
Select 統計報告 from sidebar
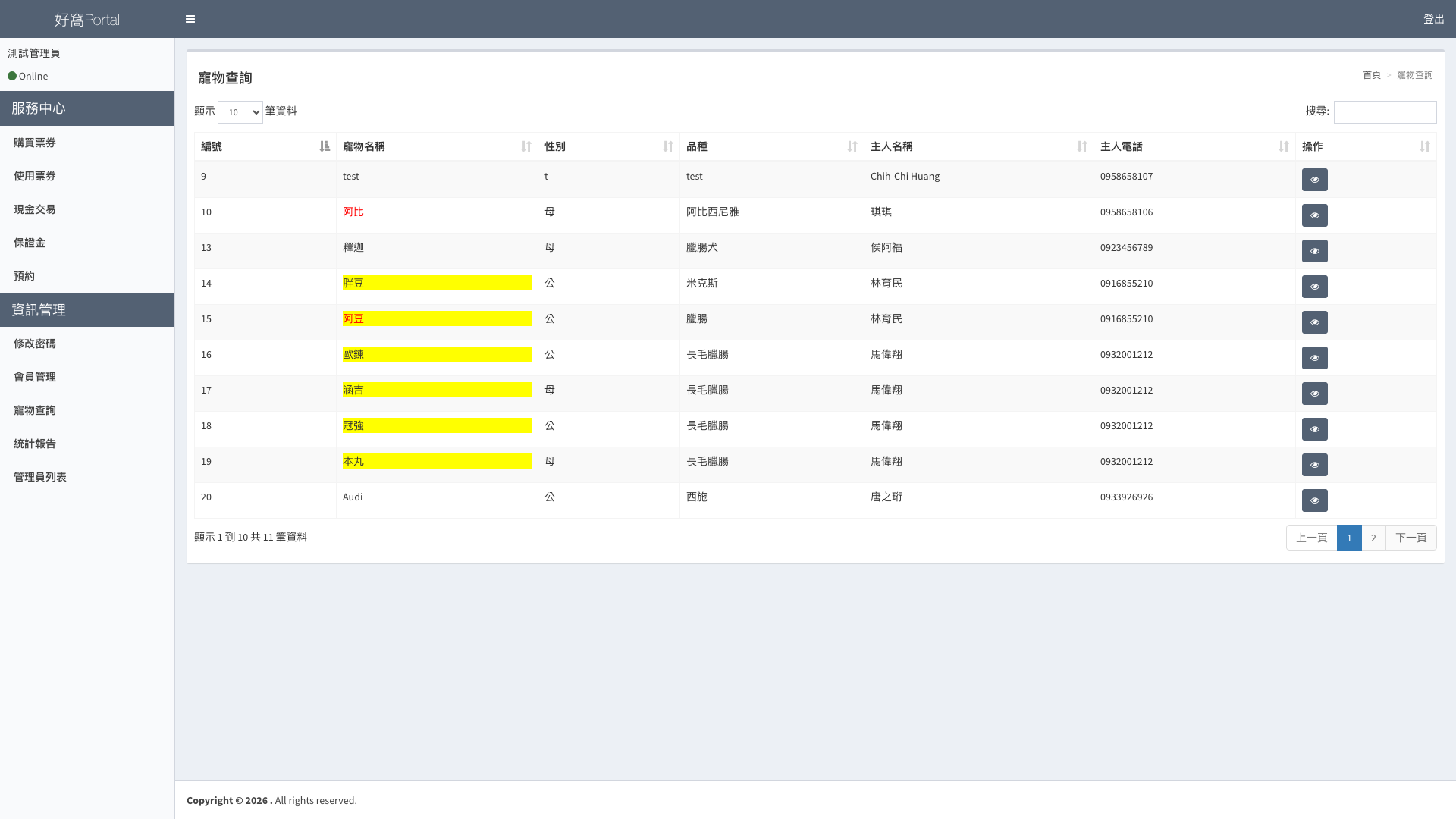pos(35,444)
